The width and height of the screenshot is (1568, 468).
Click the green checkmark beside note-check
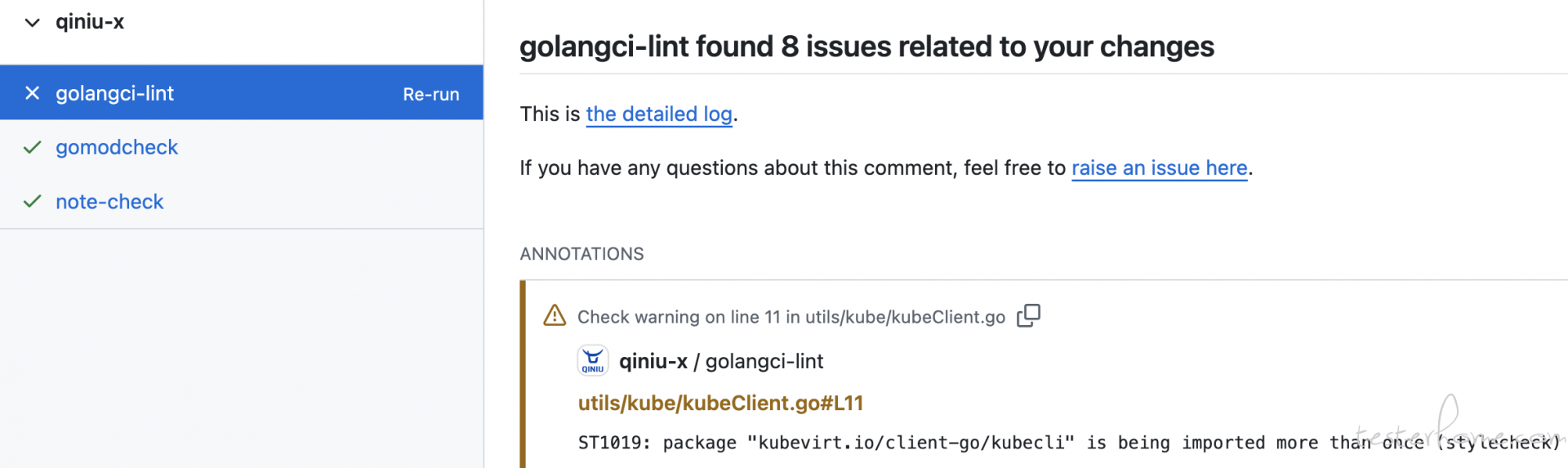pyautogui.click(x=32, y=202)
